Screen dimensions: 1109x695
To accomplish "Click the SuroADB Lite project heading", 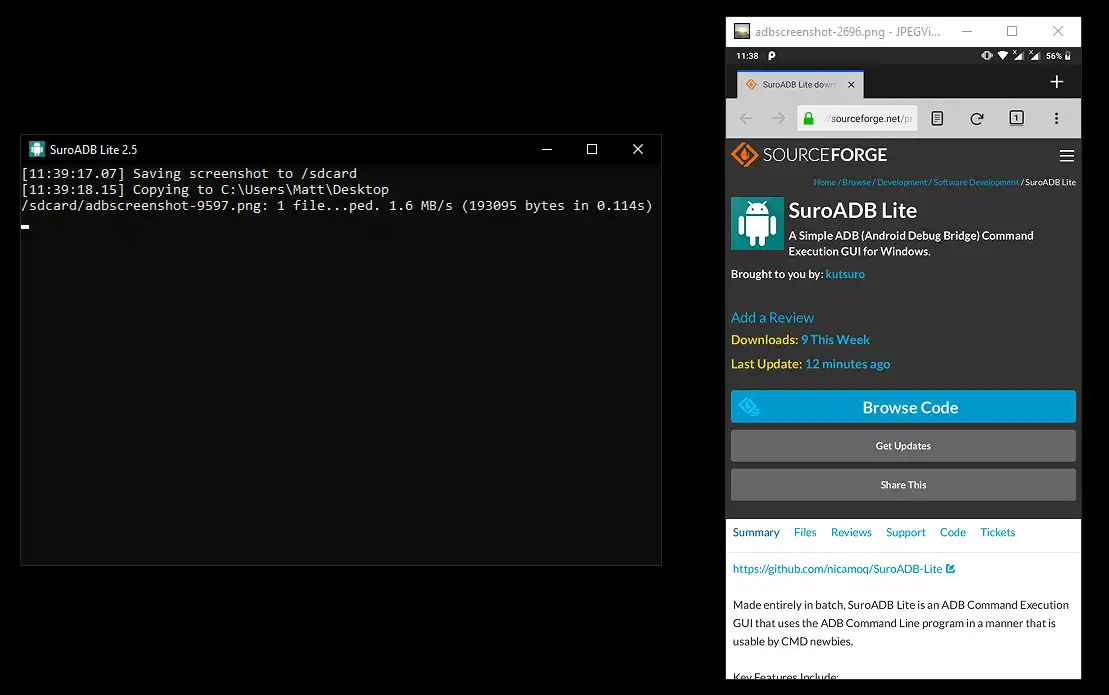I will click(x=852, y=210).
